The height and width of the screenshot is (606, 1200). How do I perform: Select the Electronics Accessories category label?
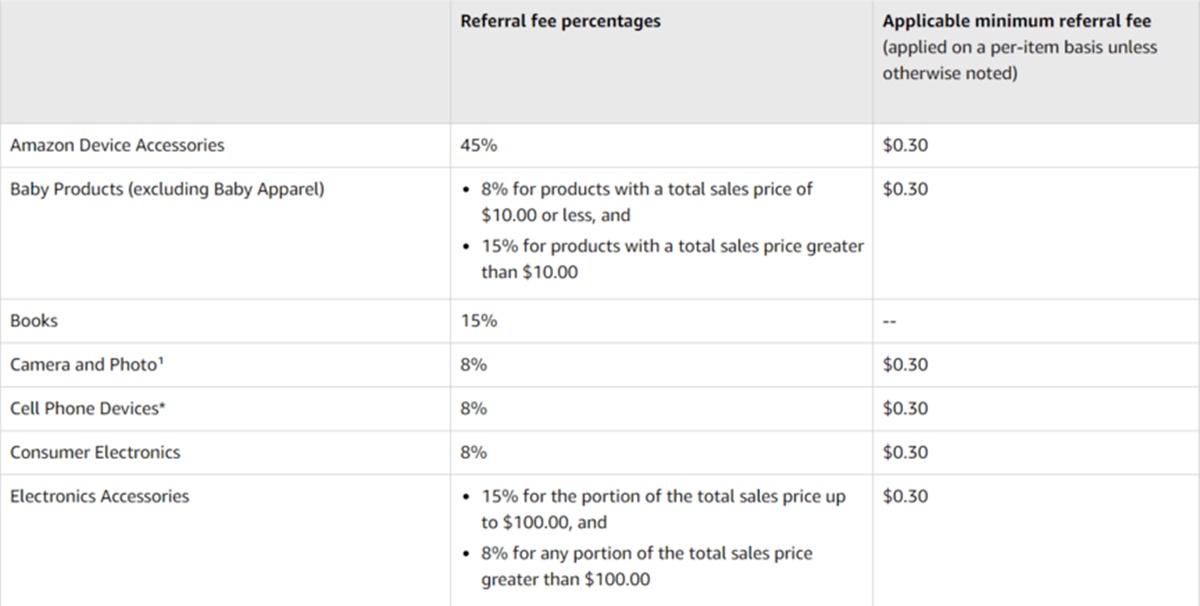tap(99, 497)
